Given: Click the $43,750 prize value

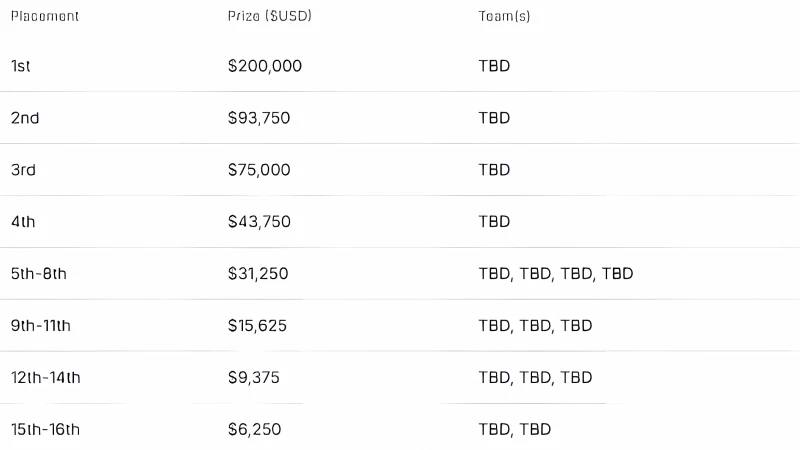Looking at the screenshot, I should point(259,222).
